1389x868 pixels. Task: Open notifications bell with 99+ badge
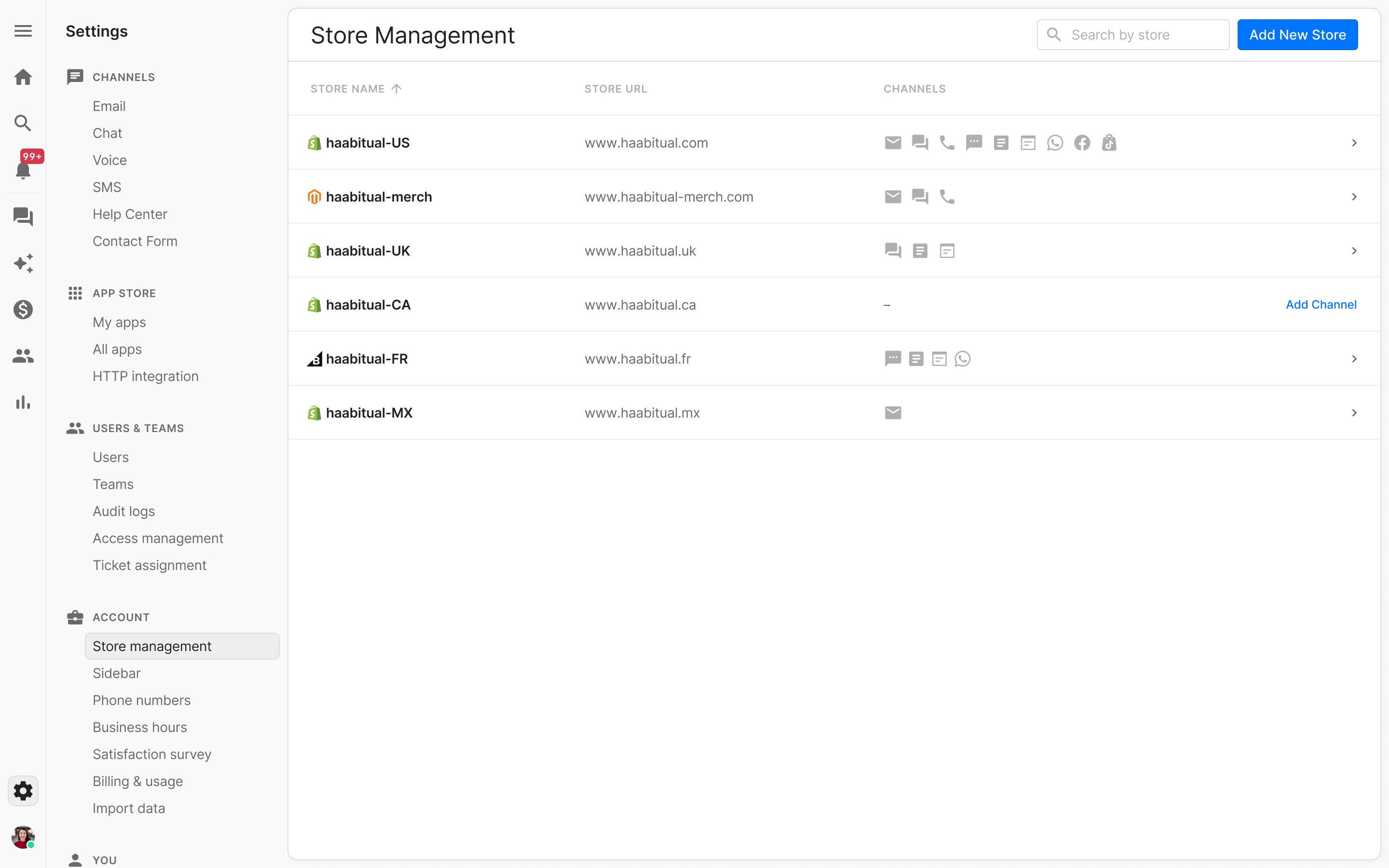coord(23,170)
